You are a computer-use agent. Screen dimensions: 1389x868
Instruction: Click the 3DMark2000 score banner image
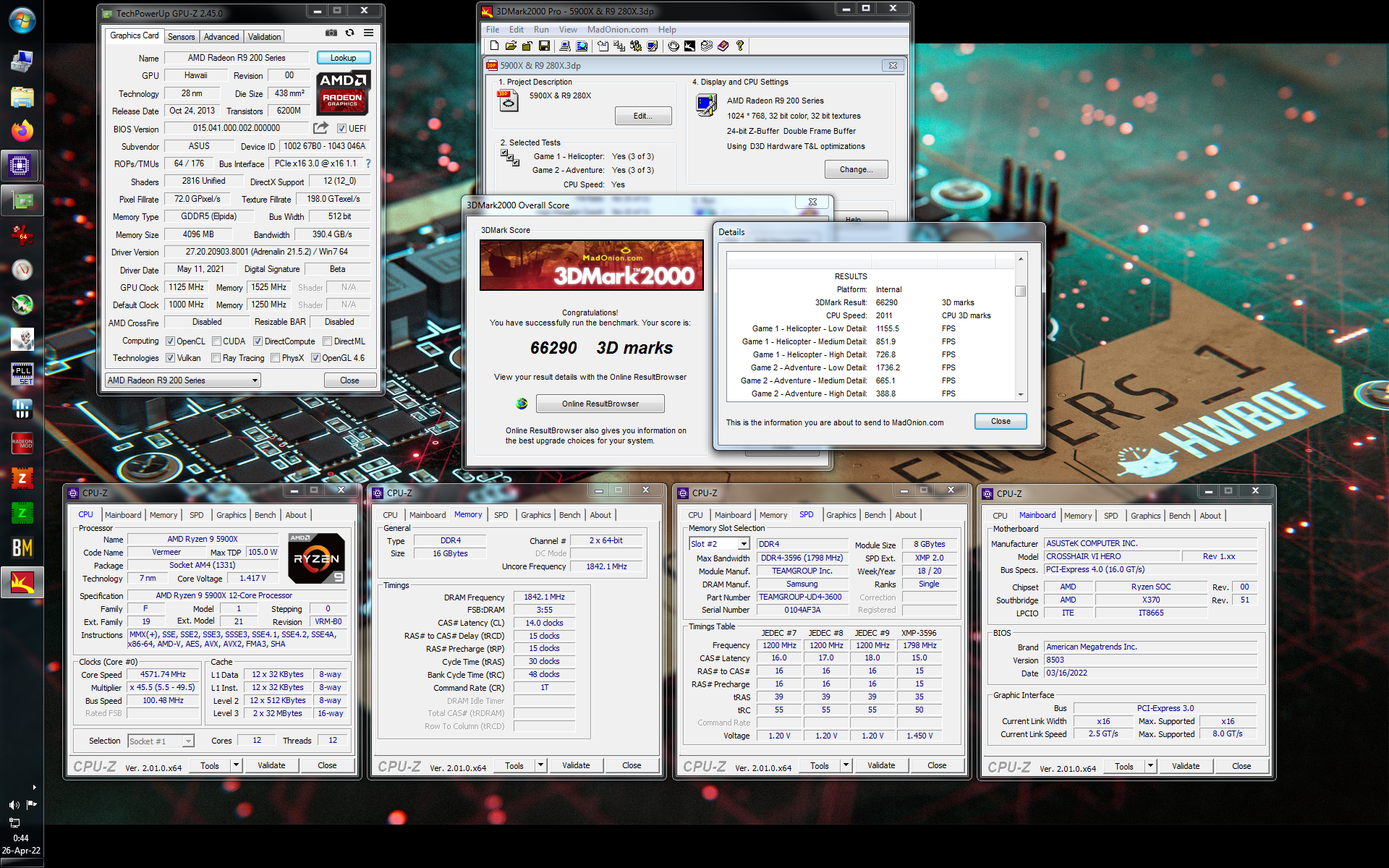tap(592, 265)
